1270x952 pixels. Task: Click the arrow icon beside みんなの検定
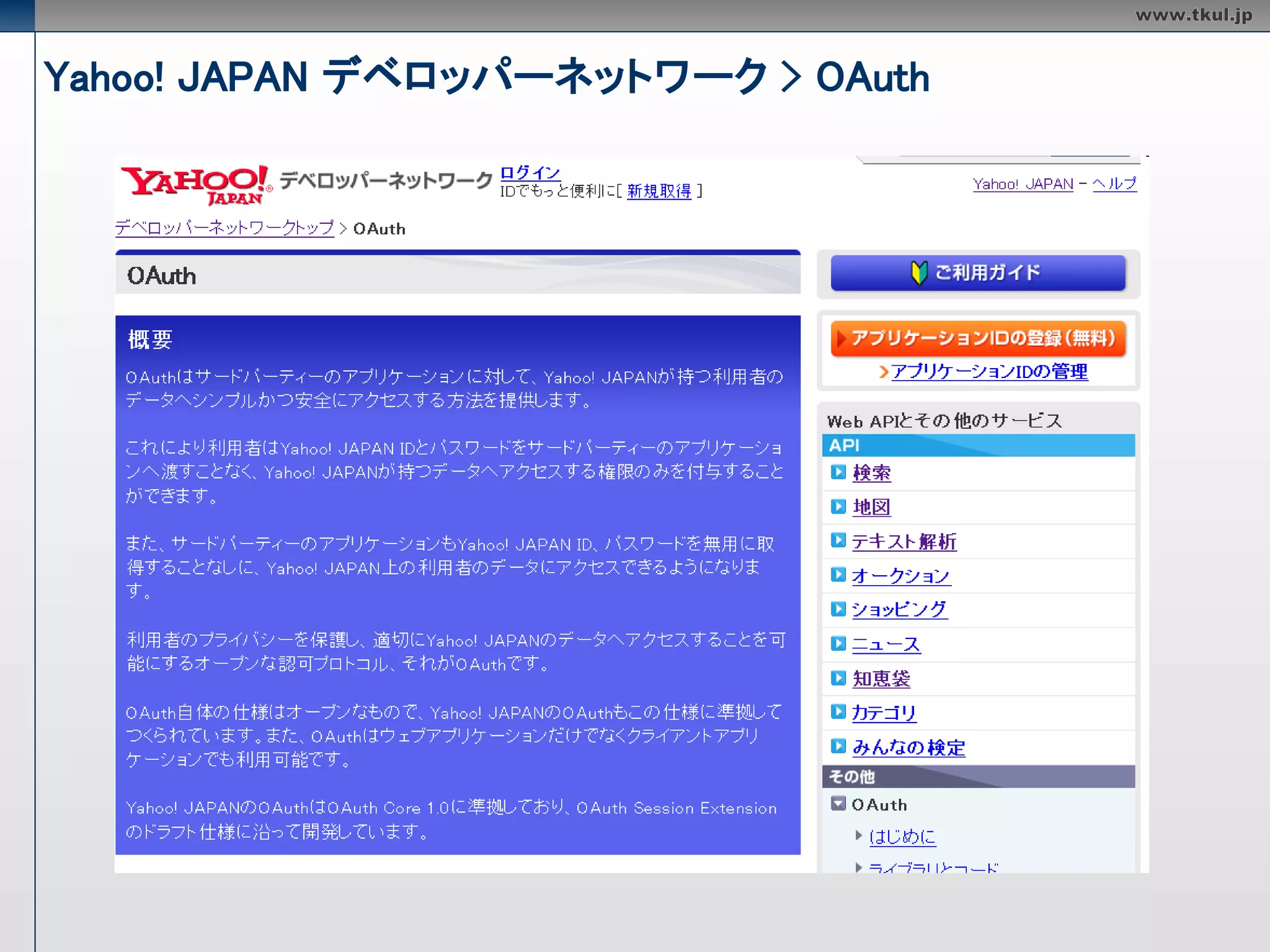pyautogui.click(x=838, y=746)
